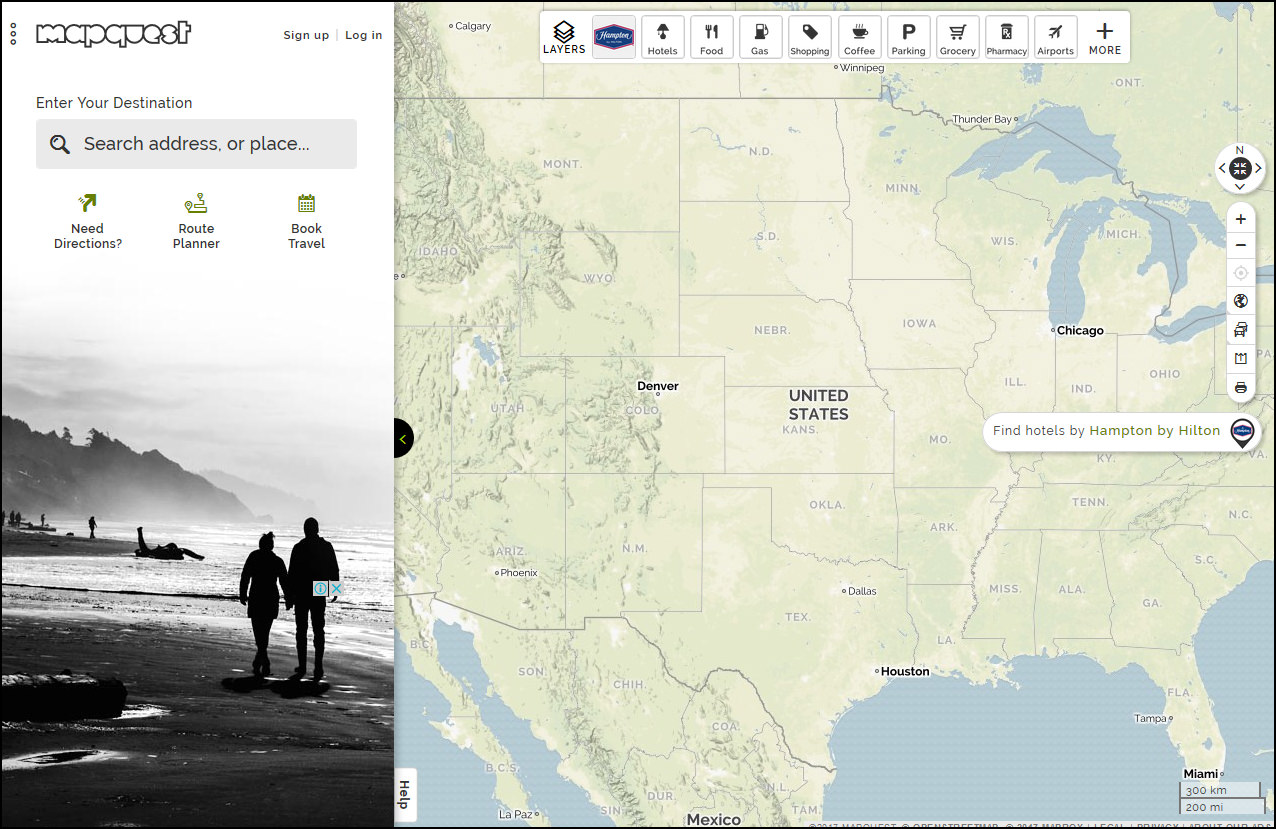Screen dimensions: 1276x829
Task: Open the Help tab
Action: [x=405, y=795]
